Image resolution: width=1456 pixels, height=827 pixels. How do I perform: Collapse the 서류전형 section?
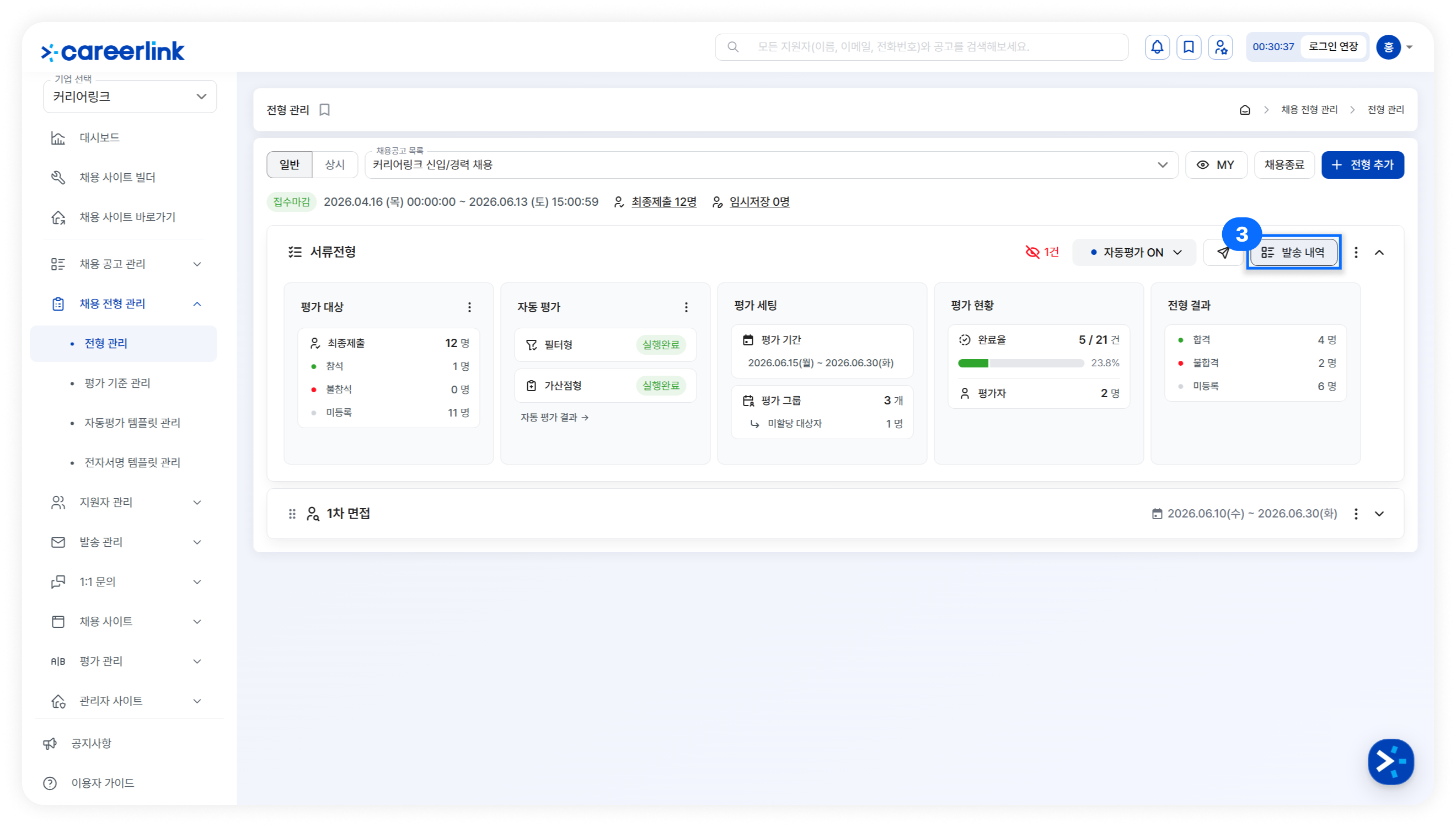pos(1379,252)
